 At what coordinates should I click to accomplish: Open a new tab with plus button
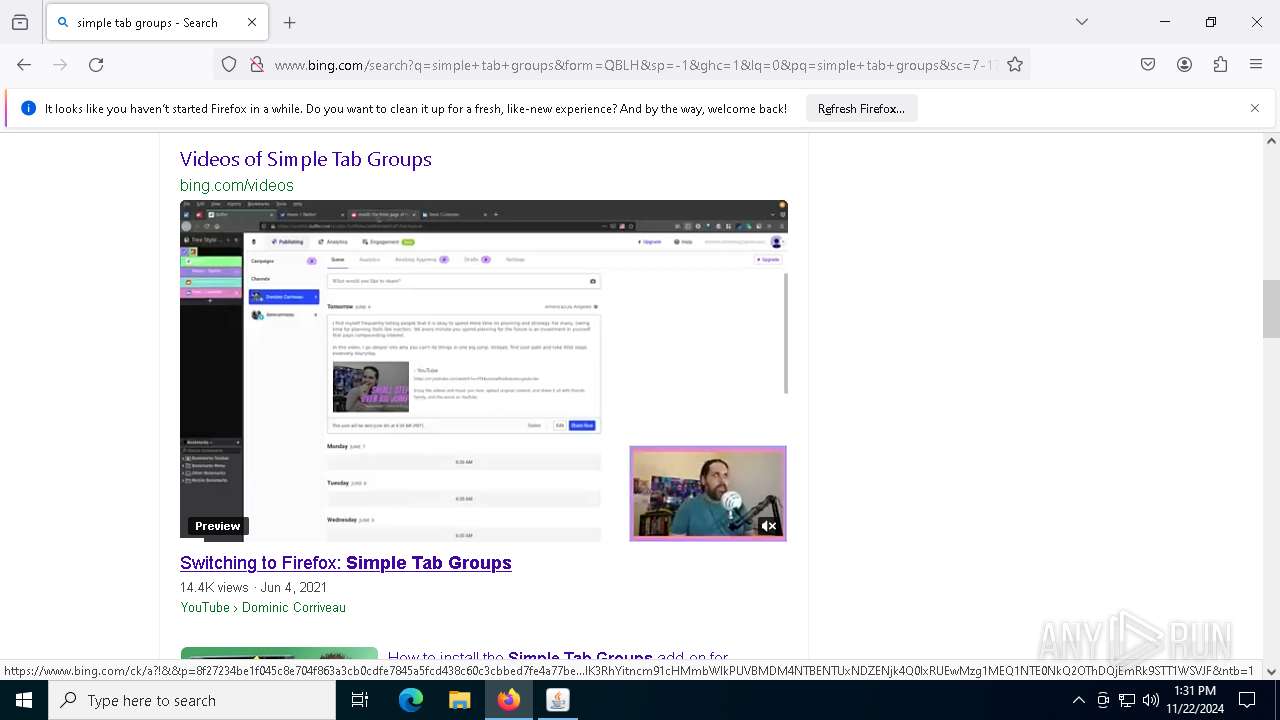pyautogui.click(x=290, y=22)
